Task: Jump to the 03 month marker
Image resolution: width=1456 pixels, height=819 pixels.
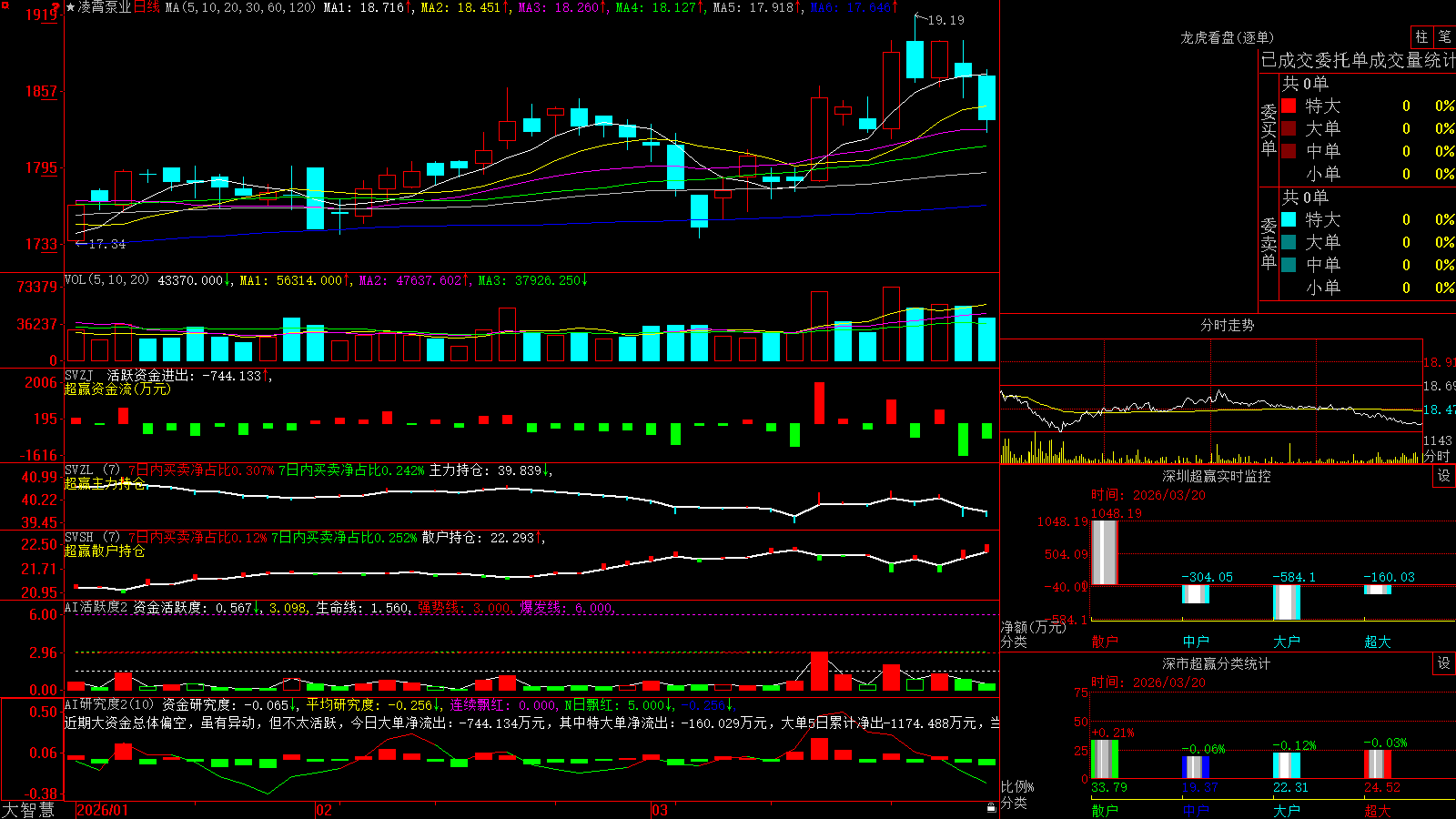Action: point(660,810)
